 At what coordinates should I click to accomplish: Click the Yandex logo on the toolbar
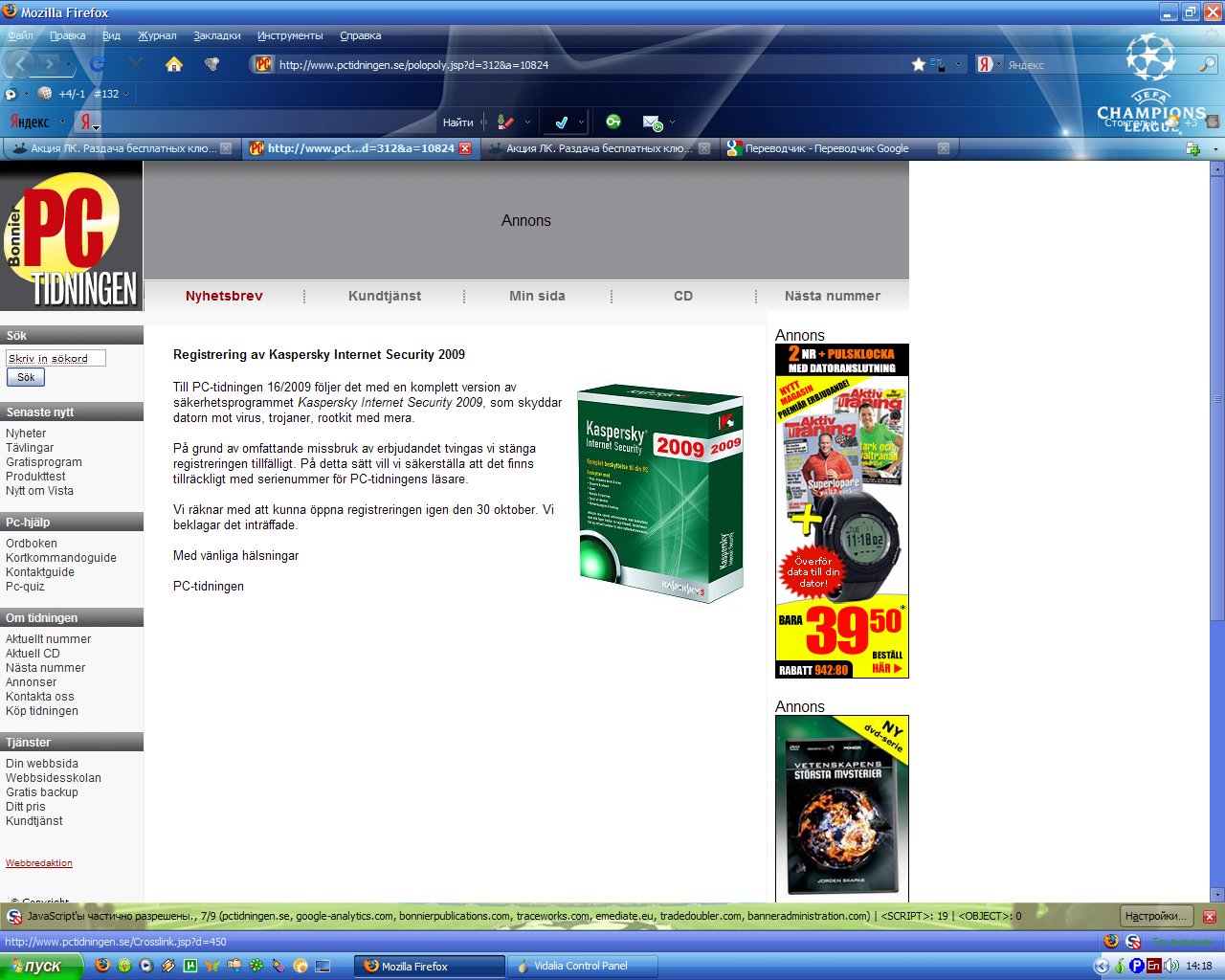(x=30, y=122)
